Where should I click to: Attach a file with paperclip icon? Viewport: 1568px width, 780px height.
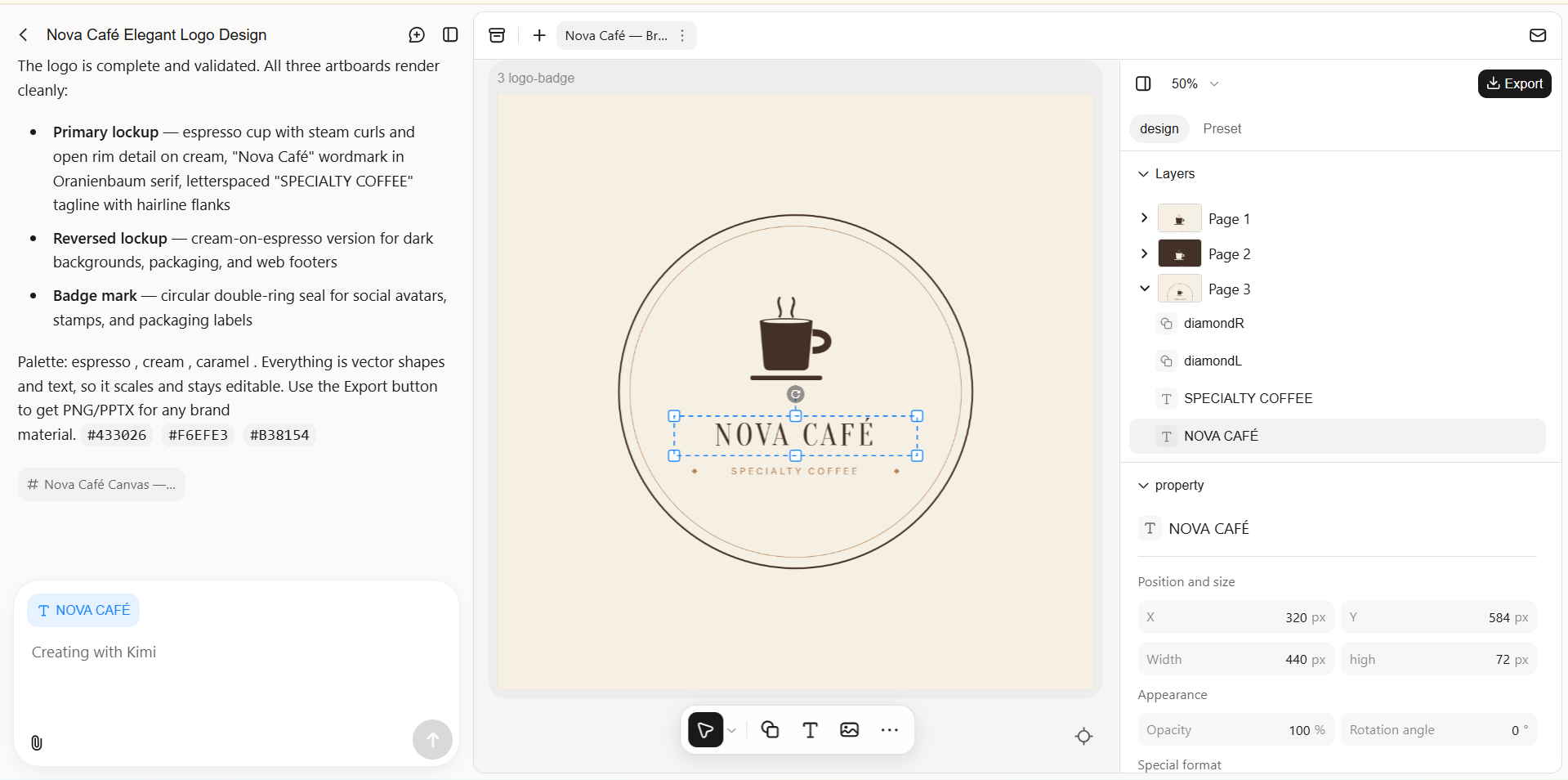click(37, 742)
